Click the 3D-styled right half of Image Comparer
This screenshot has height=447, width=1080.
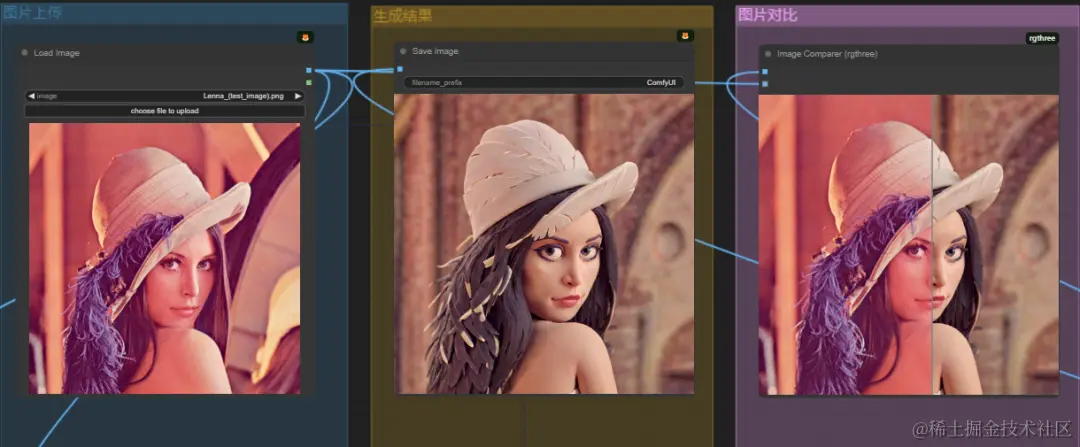coord(996,245)
